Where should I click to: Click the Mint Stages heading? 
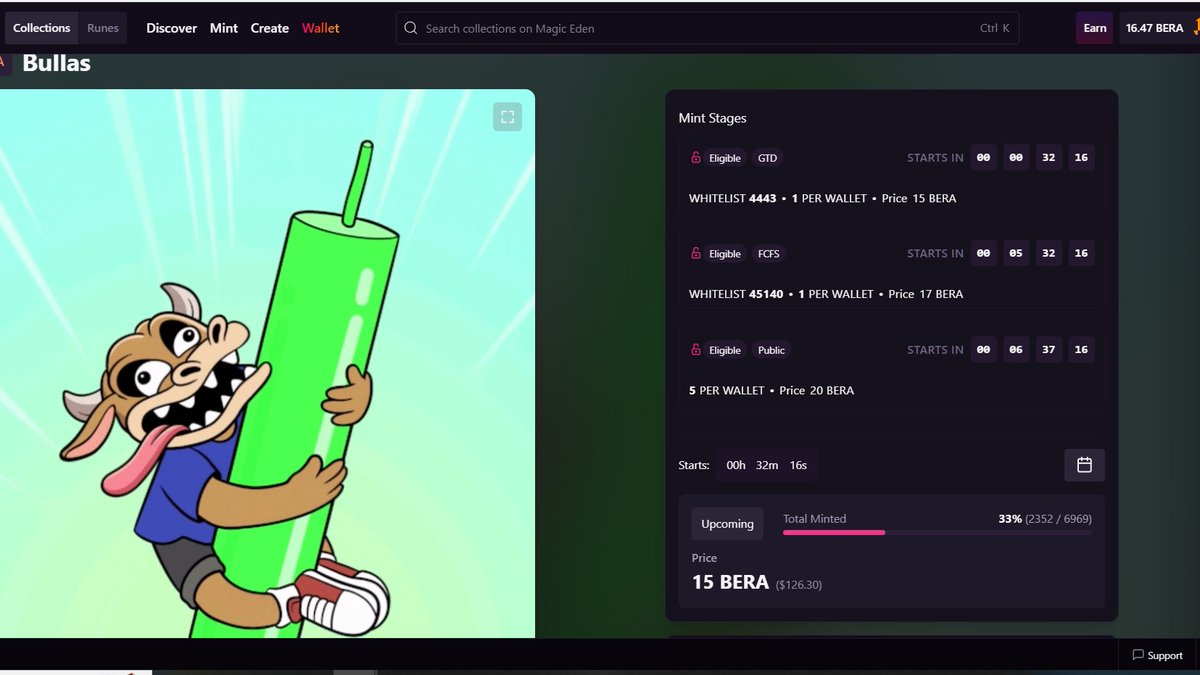[712, 118]
